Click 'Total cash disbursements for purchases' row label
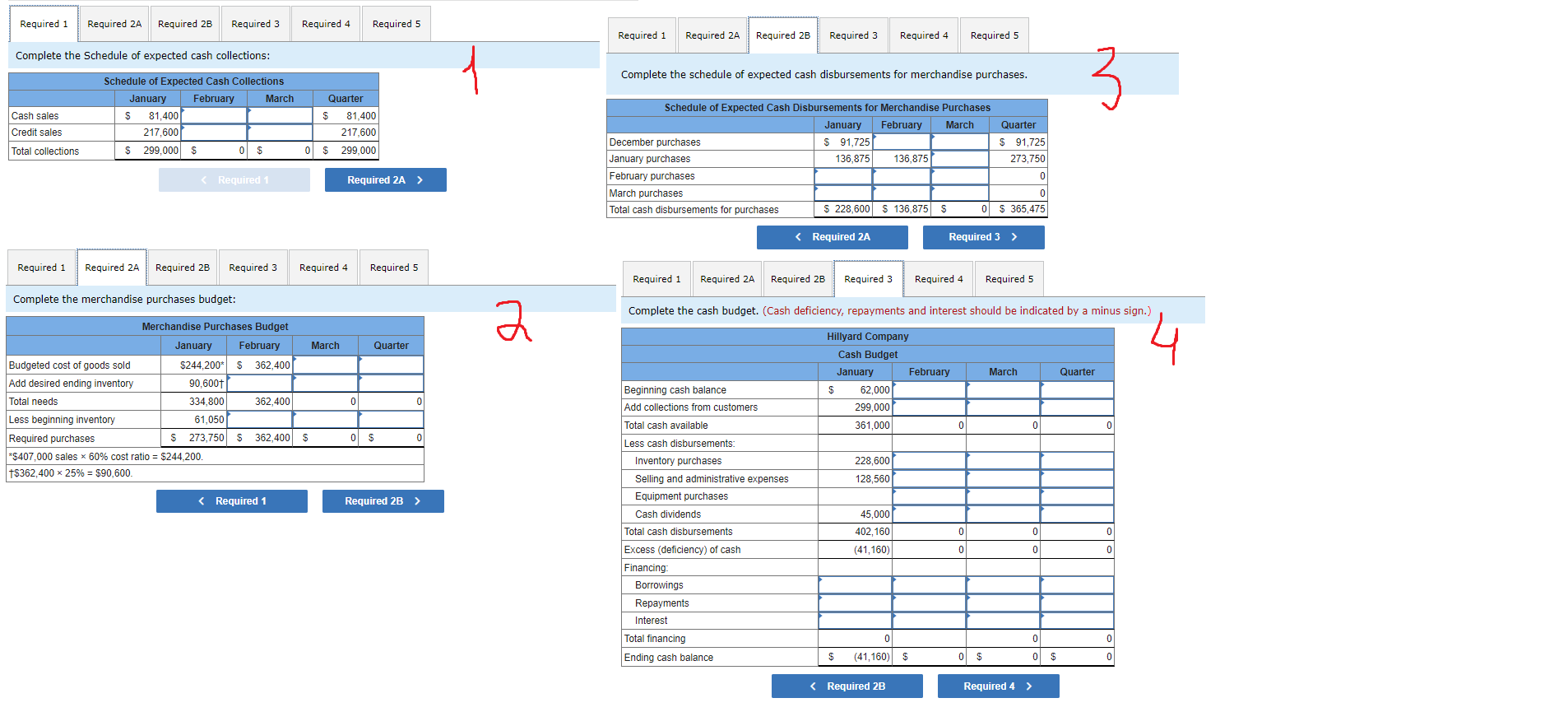This screenshot has width=1568, height=712. [694, 210]
